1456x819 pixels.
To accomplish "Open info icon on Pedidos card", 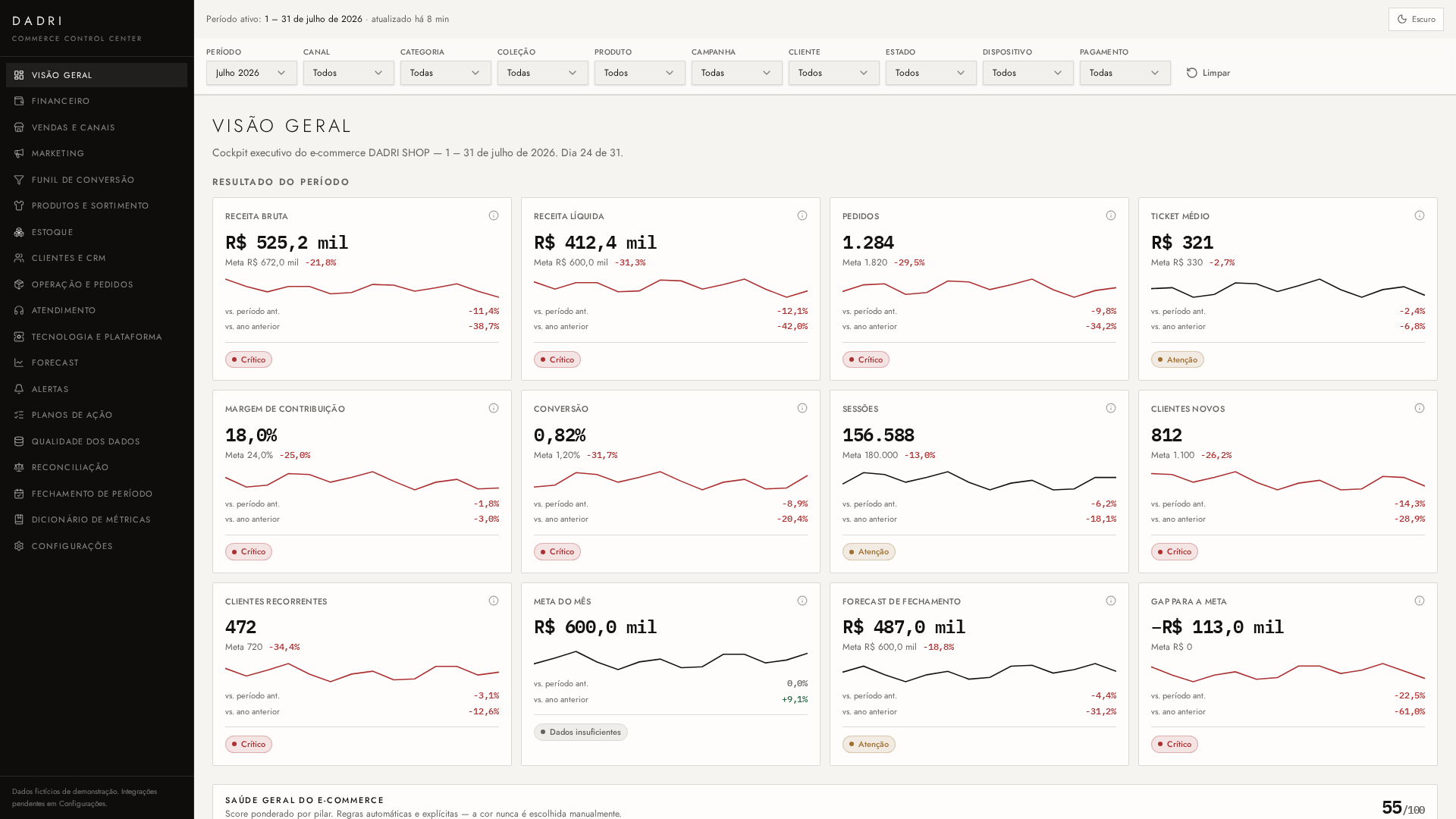I will 1111,216.
